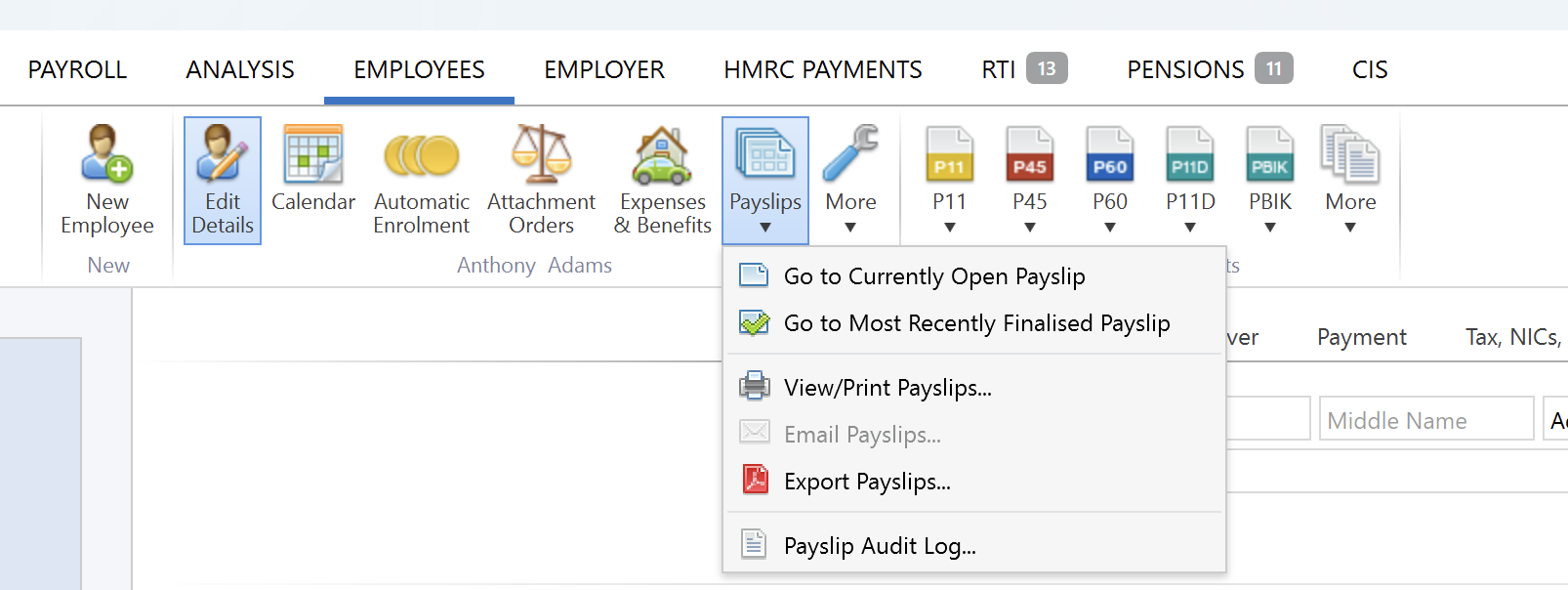Open the HMRC PAYMENTS tab
This screenshot has height=590, width=1568.
823,69
